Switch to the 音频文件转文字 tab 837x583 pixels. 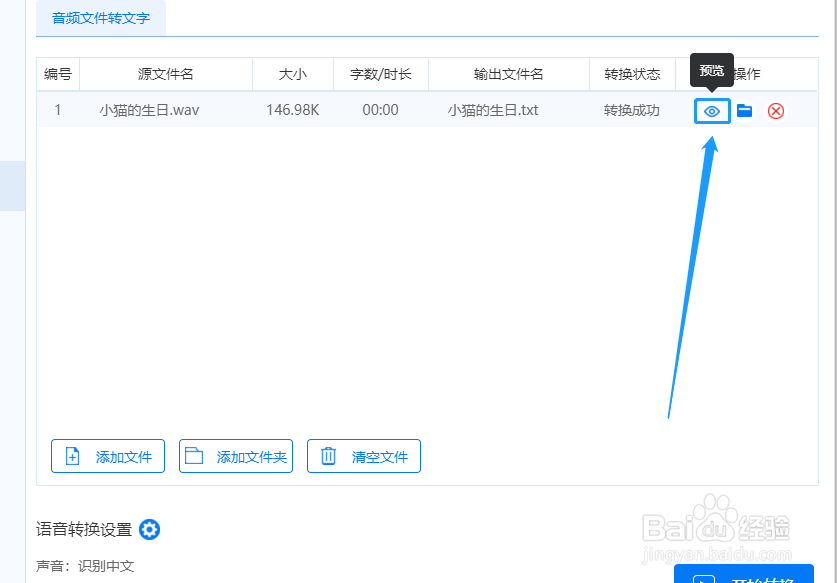click(x=100, y=17)
